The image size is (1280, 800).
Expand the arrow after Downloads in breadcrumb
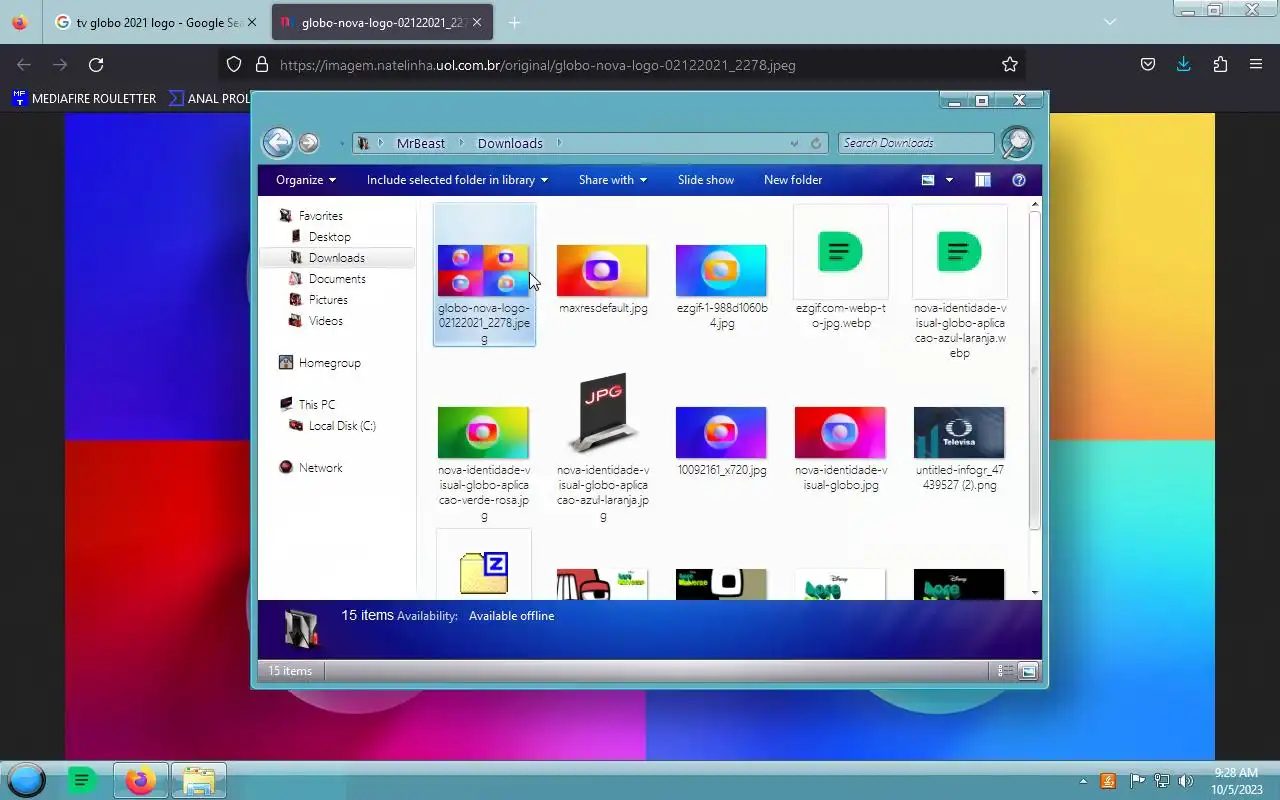pyautogui.click(x=559, y=143)
